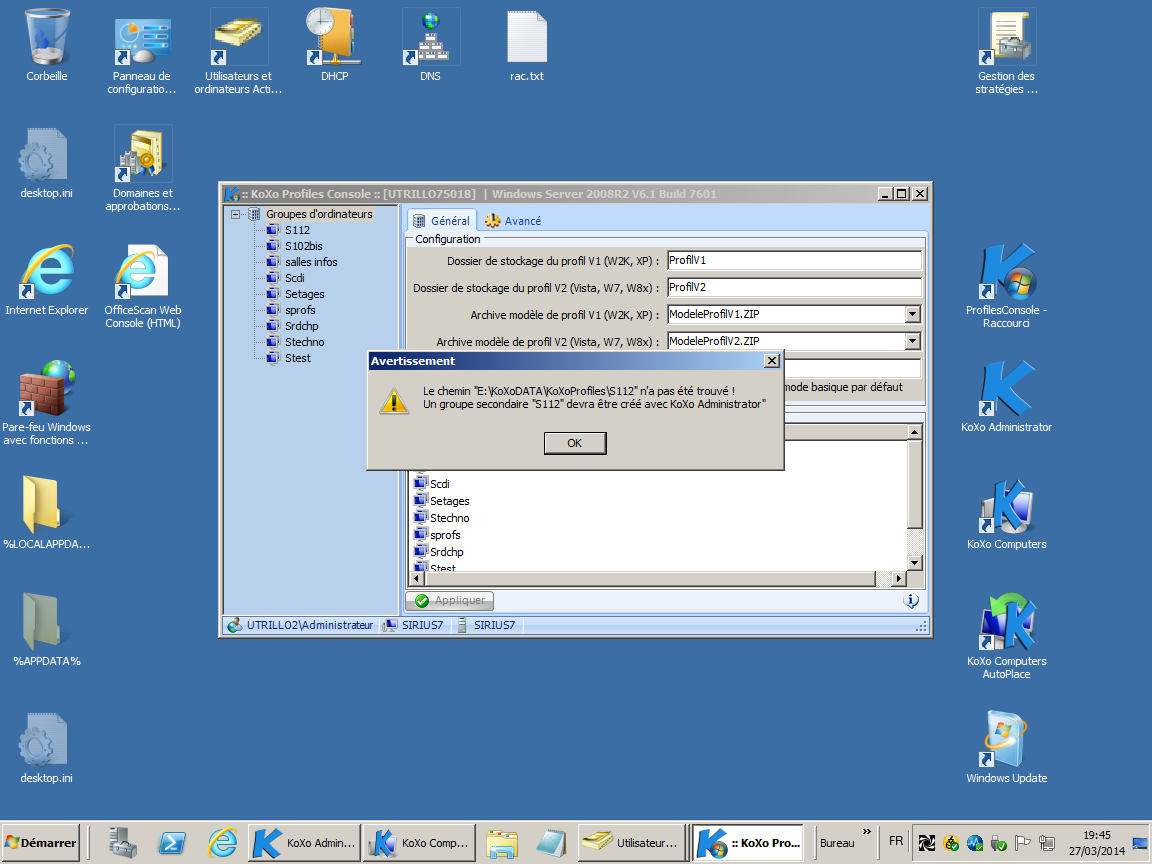Switch to the Avancé tab

coord(513,220)
